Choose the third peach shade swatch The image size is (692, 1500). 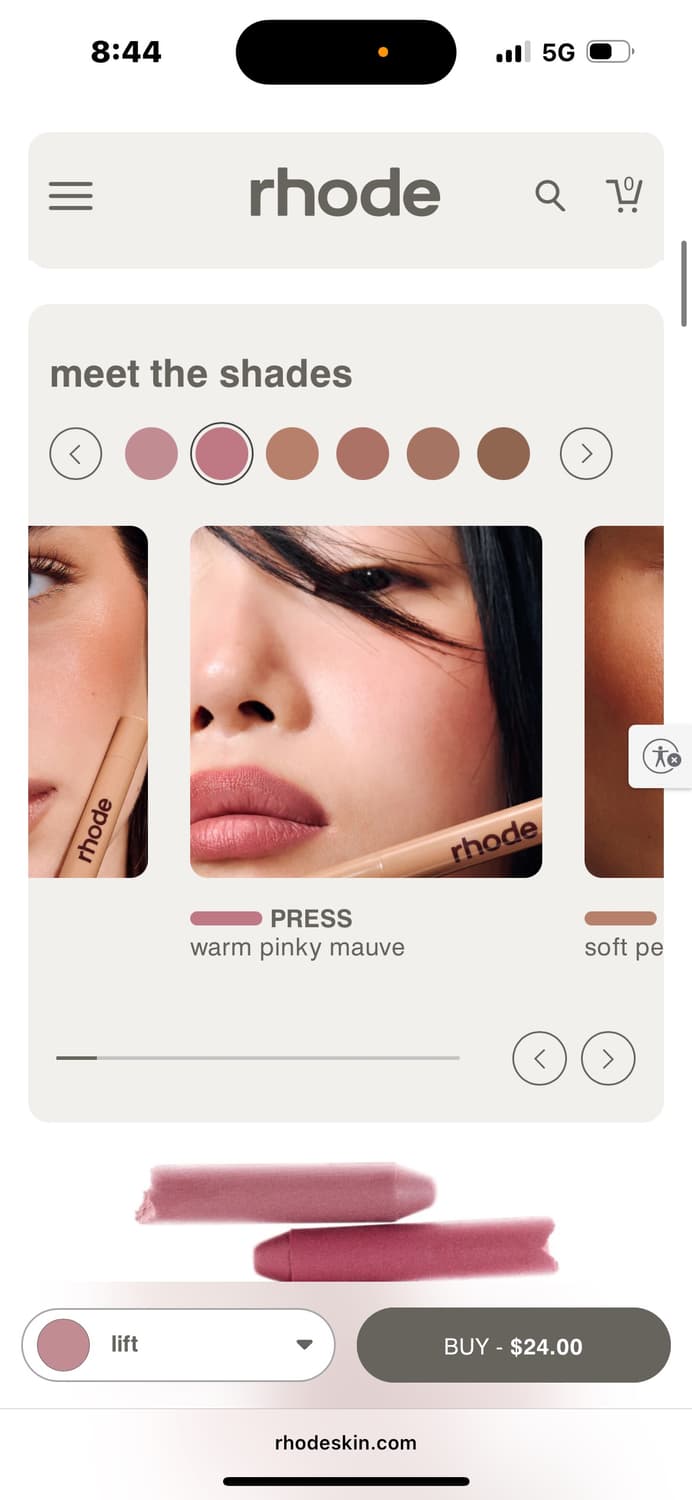(292, 454)
